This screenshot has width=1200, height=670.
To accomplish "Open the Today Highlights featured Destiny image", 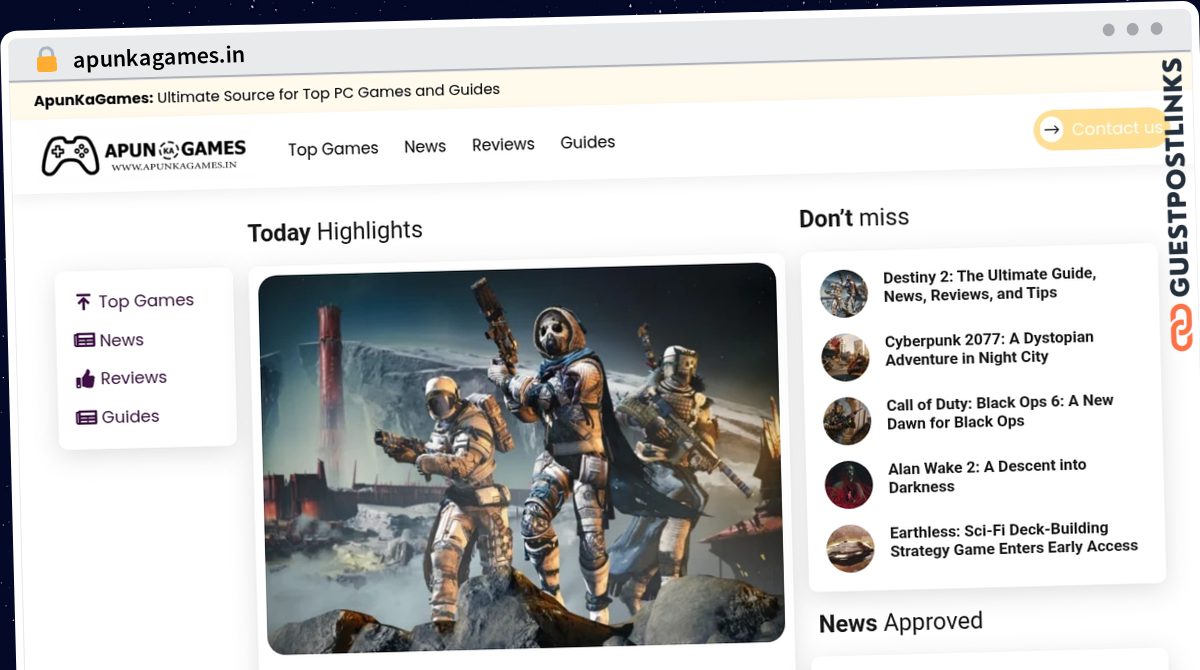I will pos(521,458).
